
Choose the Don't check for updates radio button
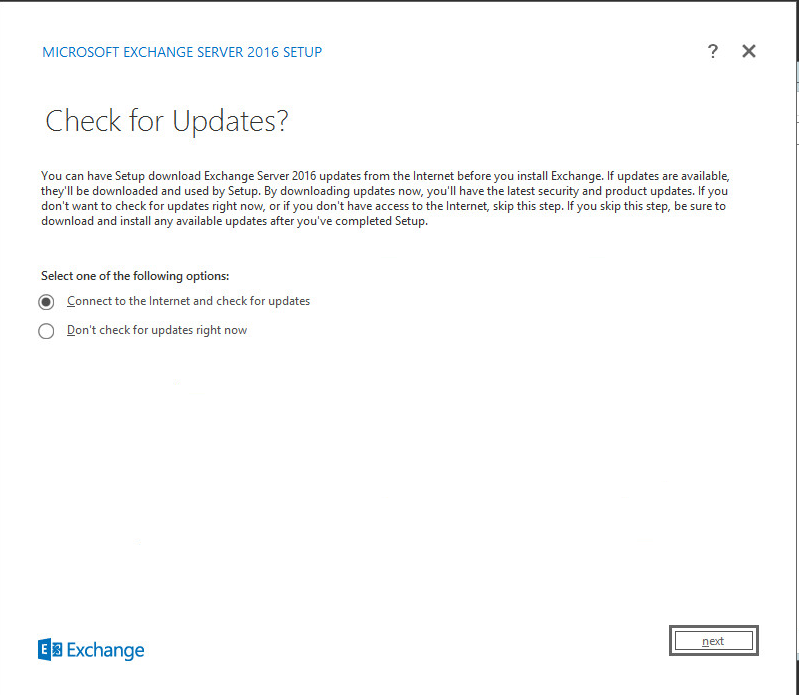(46, 331)
